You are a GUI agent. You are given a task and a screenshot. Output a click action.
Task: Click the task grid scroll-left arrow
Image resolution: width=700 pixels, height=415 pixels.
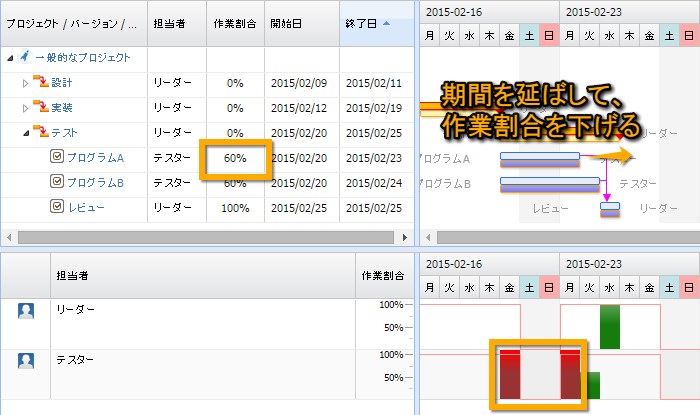tap(9, 237)
